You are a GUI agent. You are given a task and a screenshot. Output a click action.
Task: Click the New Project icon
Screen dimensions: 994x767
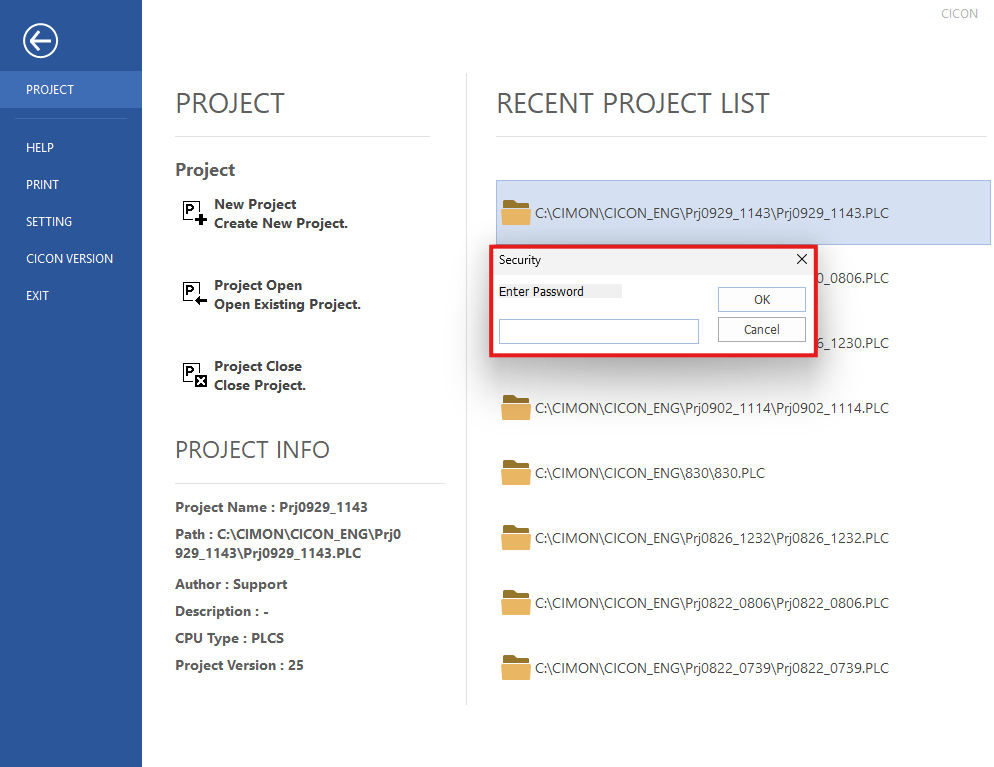(194, 213)
